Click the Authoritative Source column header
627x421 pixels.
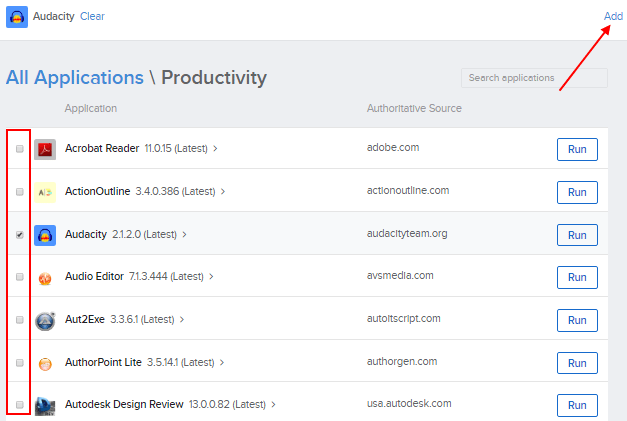(414, 108)
